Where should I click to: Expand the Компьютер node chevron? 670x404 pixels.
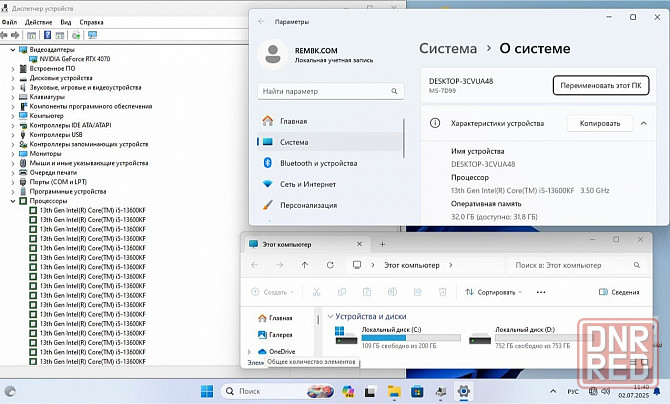coord(12,116)
